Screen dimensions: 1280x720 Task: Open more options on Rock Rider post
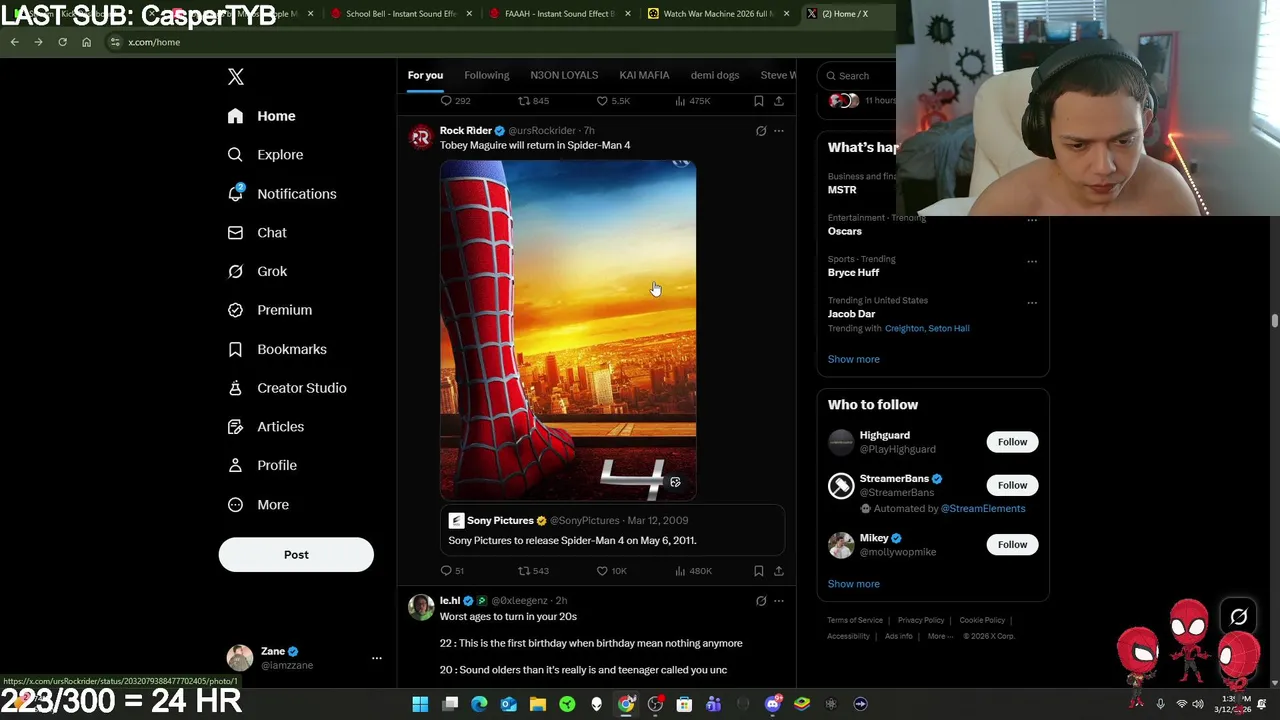(x=779, y=131)
